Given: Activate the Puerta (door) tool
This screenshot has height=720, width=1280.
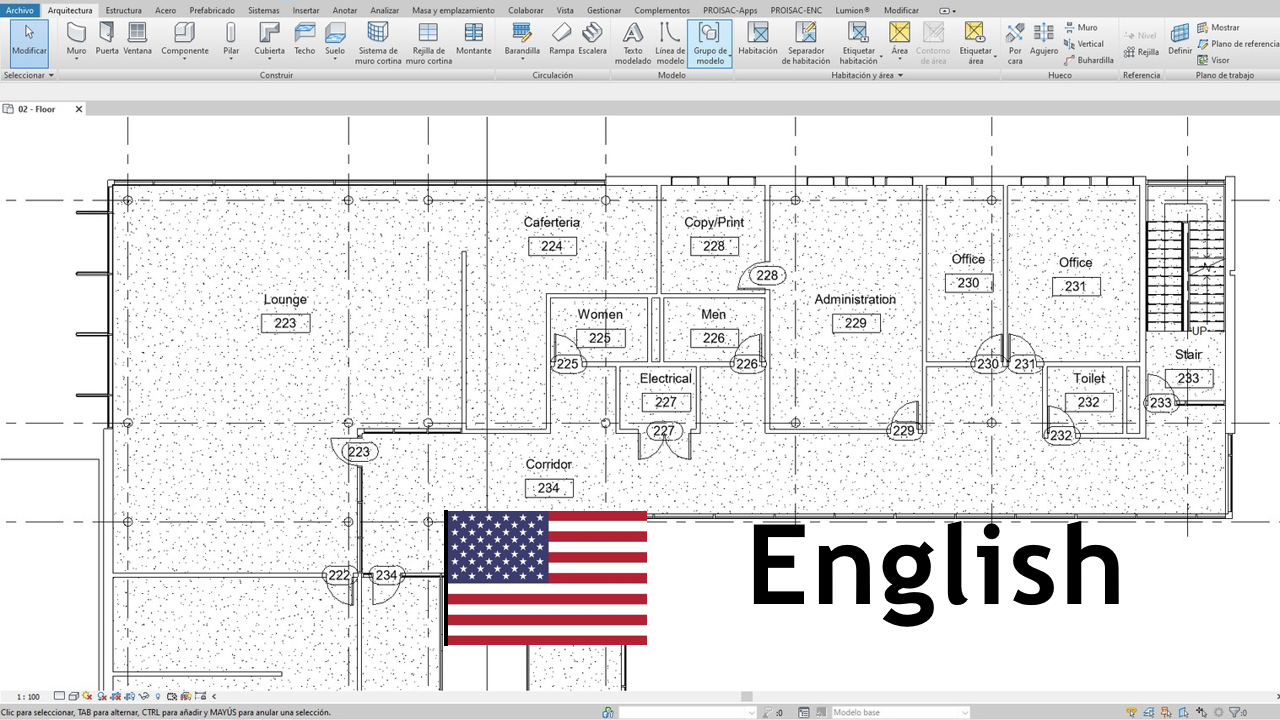Looking at the screenshot, I should 107,39.
